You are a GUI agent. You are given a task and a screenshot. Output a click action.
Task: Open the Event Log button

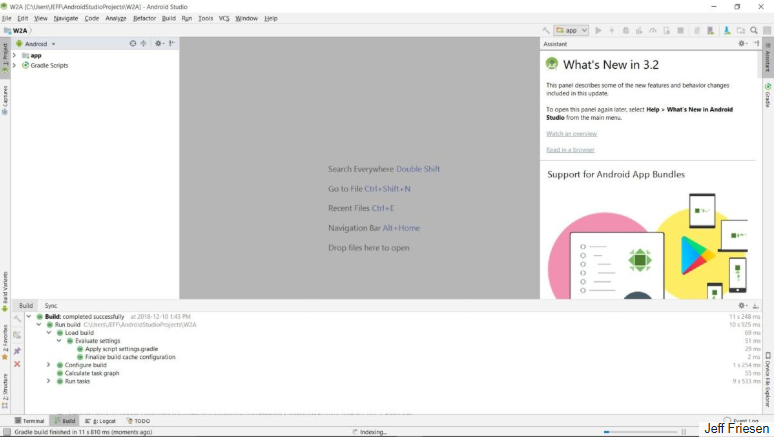click(741, 421)
